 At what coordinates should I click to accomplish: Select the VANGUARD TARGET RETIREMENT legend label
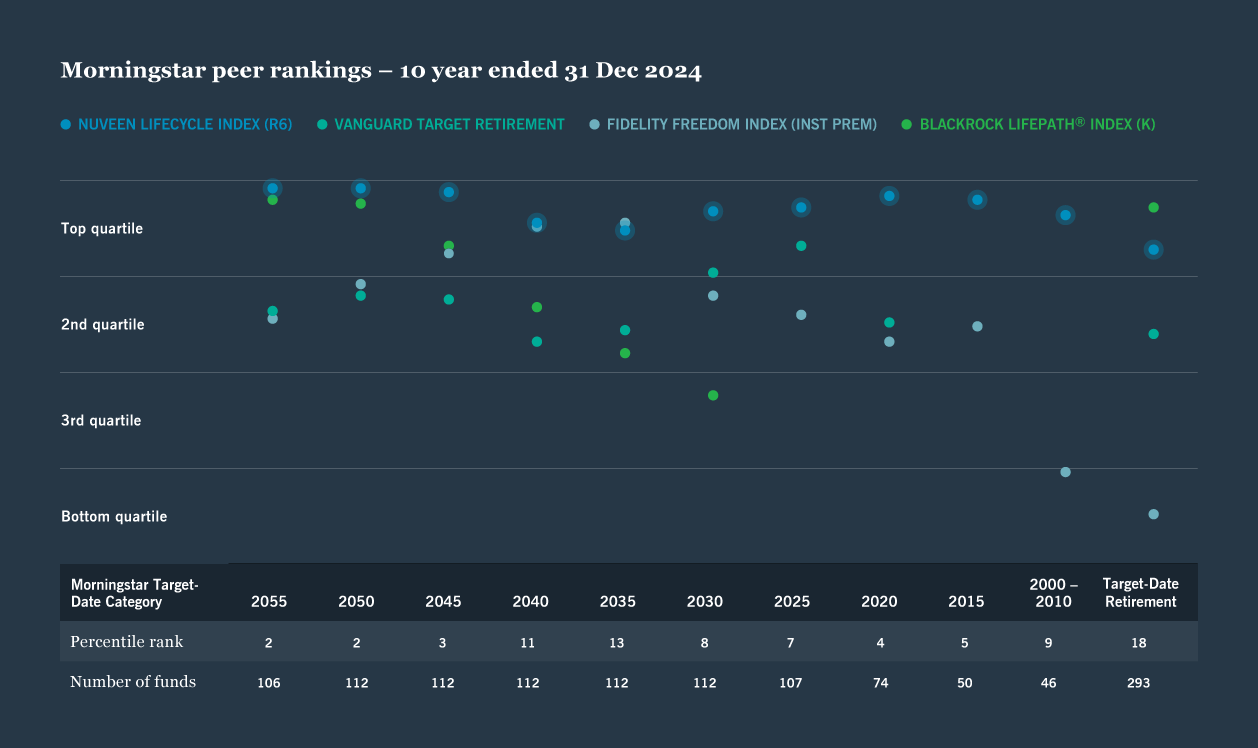449,124
